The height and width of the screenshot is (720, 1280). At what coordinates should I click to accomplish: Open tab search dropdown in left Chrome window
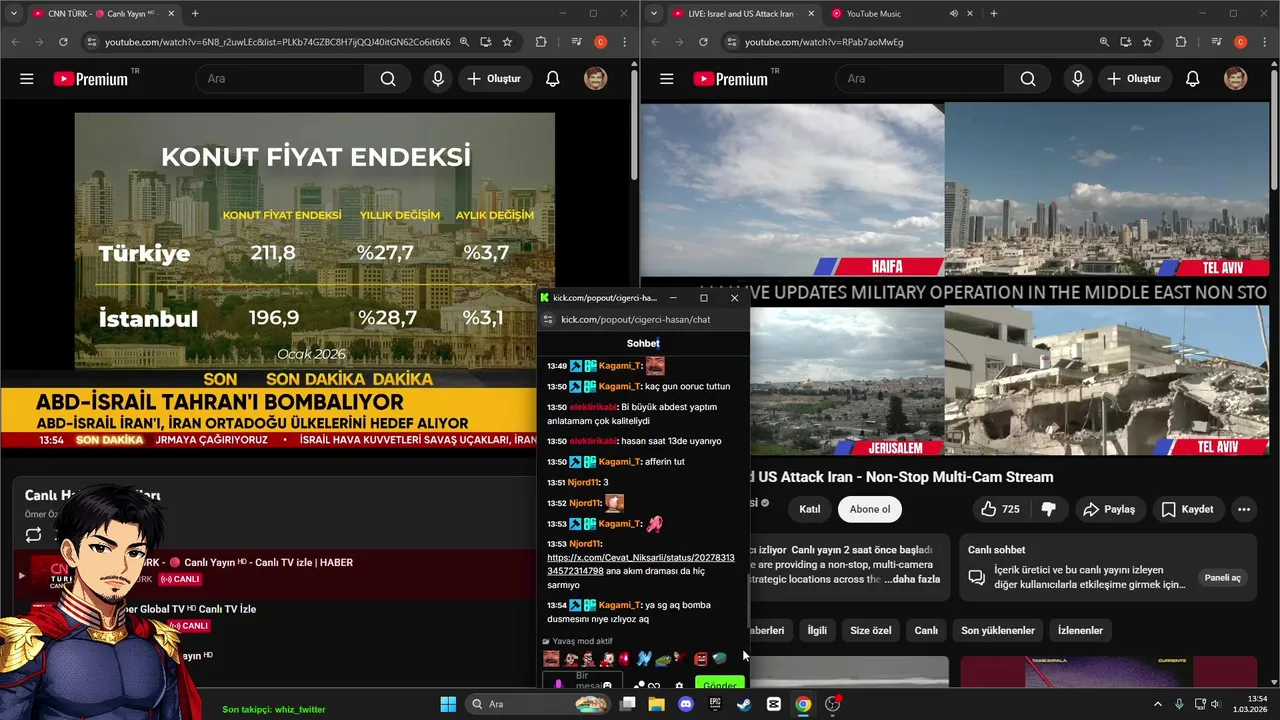coord(14,14)
